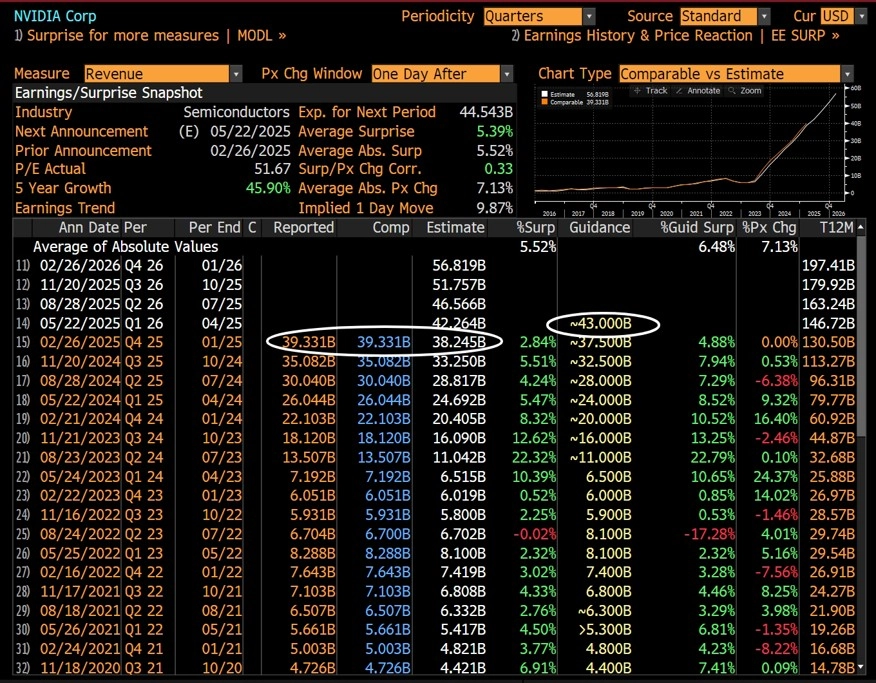Open the Periodicity Quarters dropdown arrow
Viewport: 876px width, 683px height.
coord(589,16)
